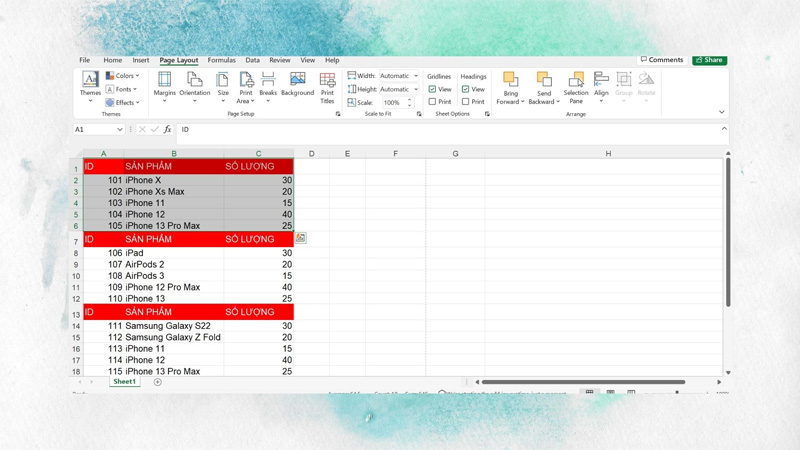
Task: Select cell containing iPad
Action: click(x=173, y=253)
